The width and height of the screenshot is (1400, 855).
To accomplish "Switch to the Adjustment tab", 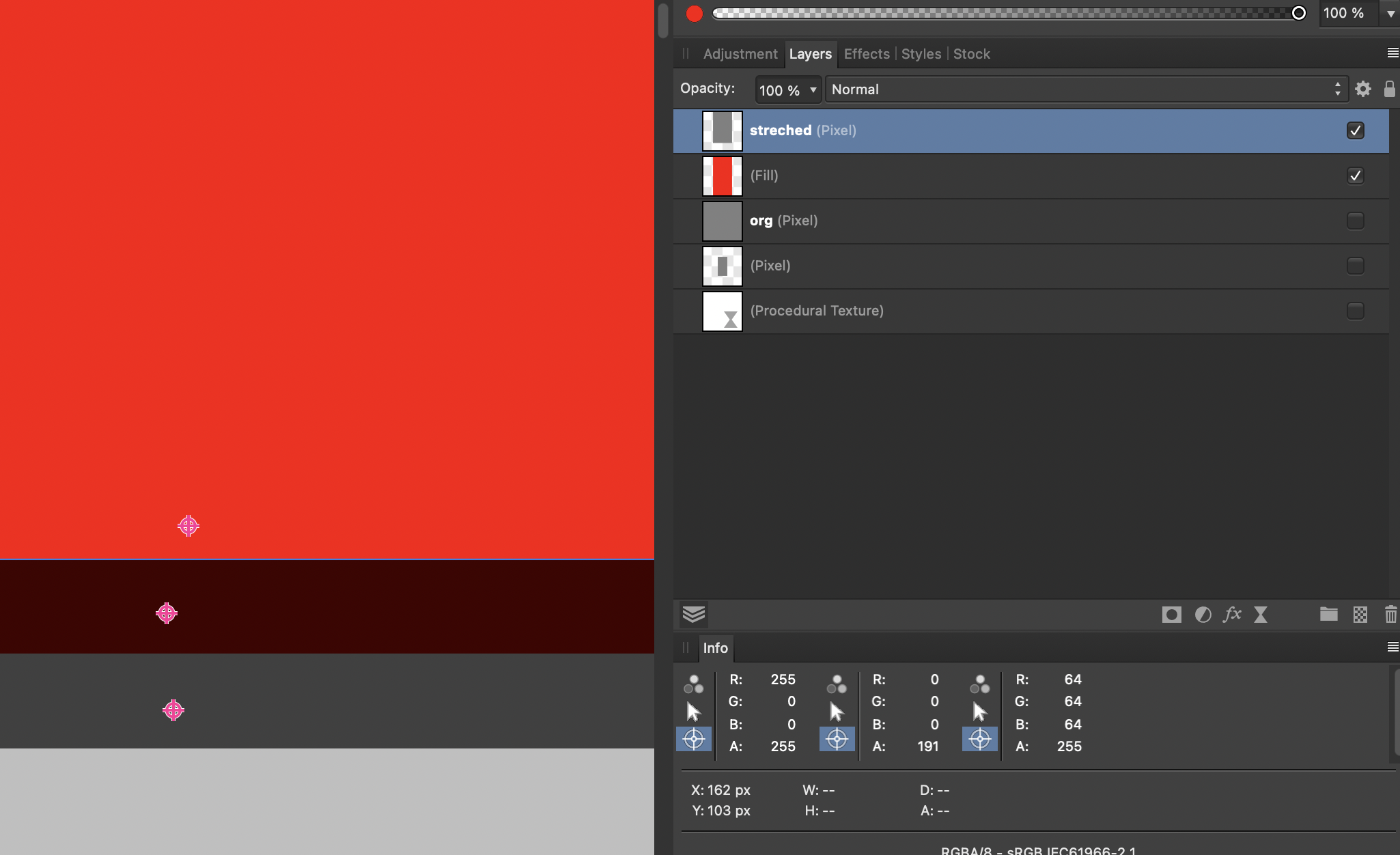I will click(x=740, y=54).
